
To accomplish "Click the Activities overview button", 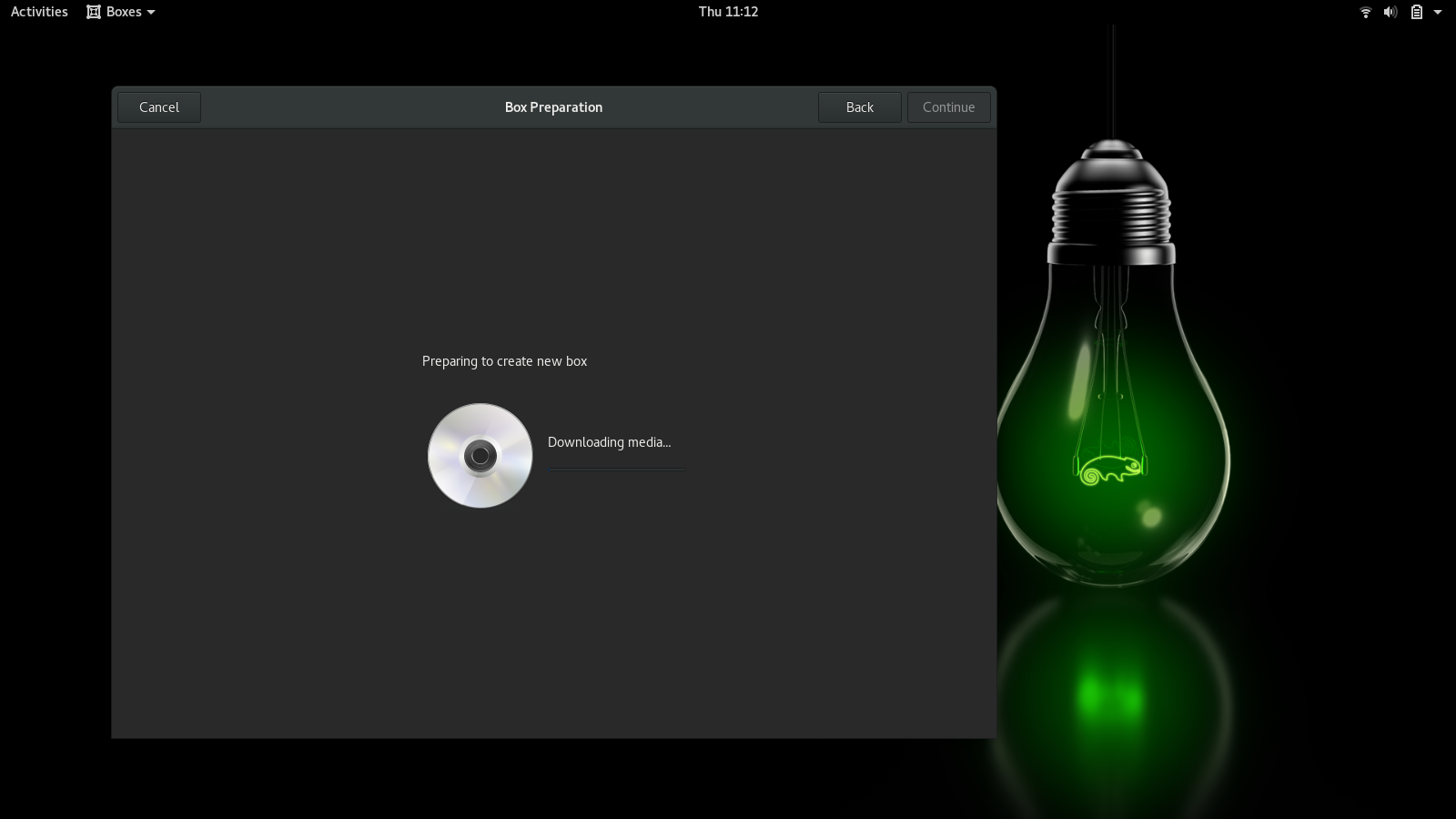I will click(x=39, y=12).
